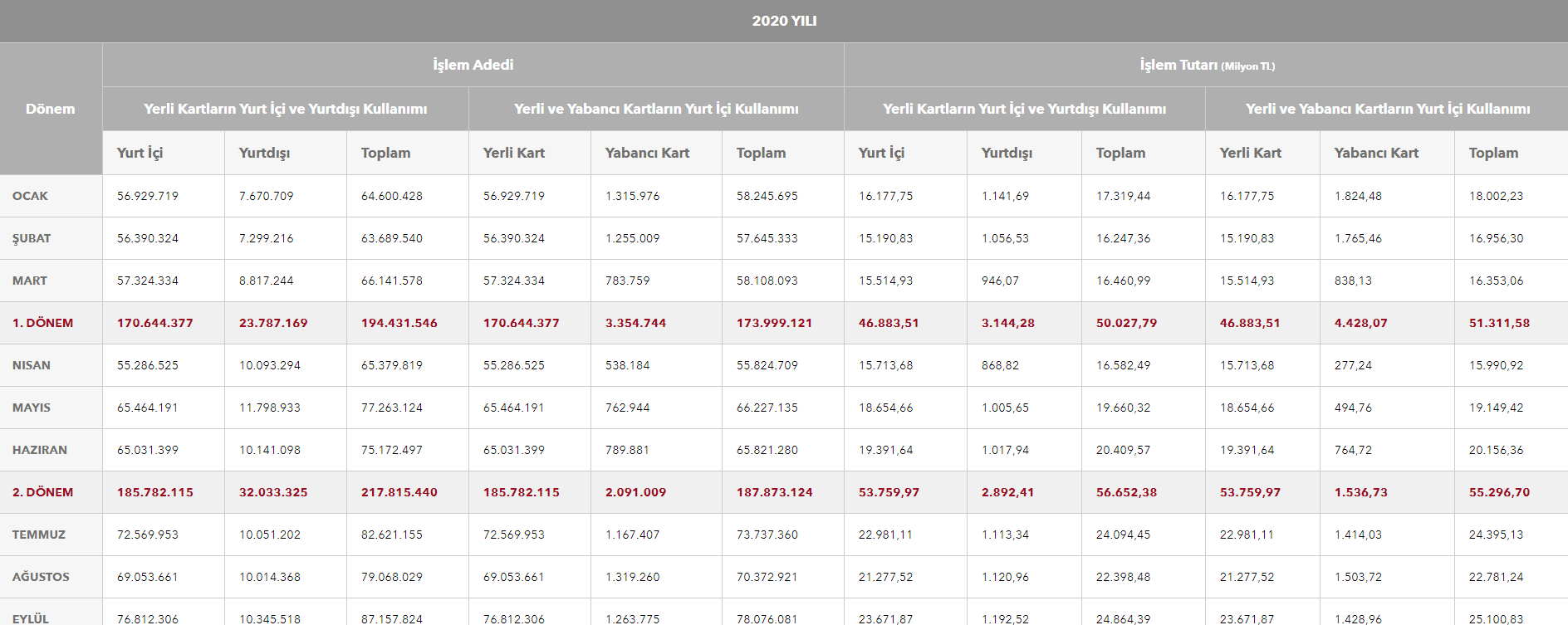The width and height of the screenshot is (1568, 625).
Task: Click value 63.689.540 in ŞUBAT row
Action: click(392, 238)
